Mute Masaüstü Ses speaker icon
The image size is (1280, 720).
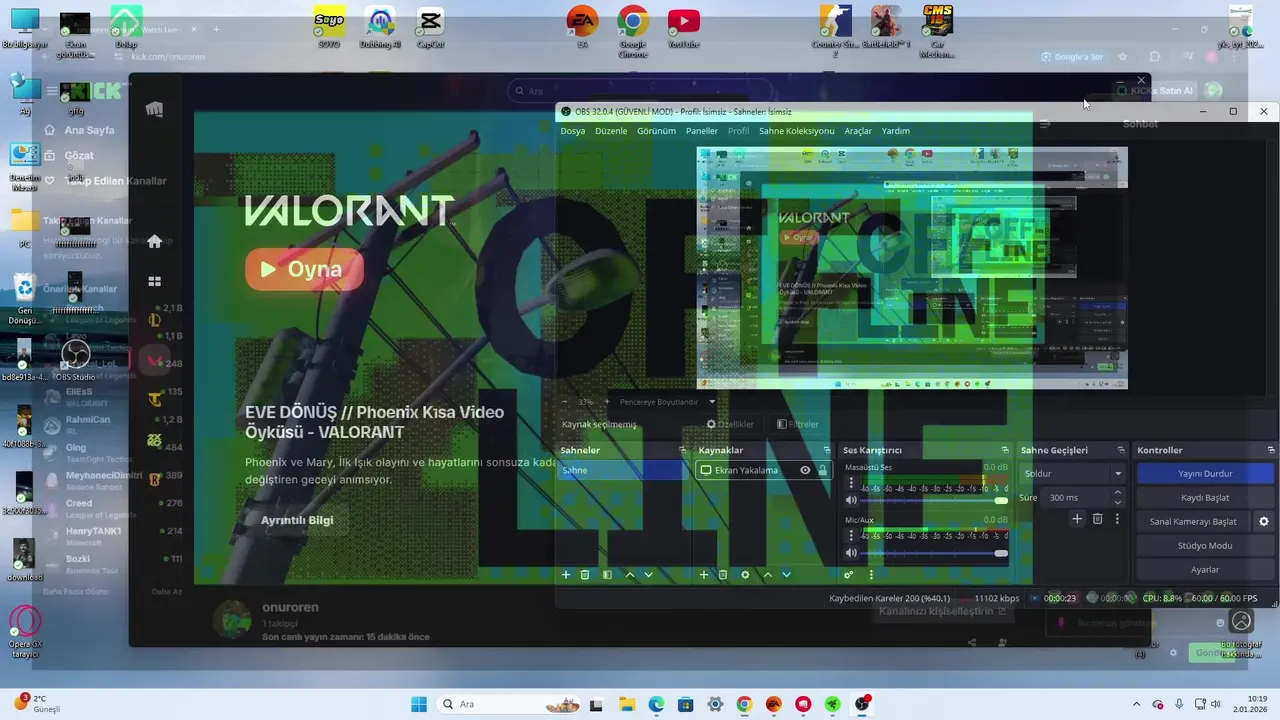(852, 500)
